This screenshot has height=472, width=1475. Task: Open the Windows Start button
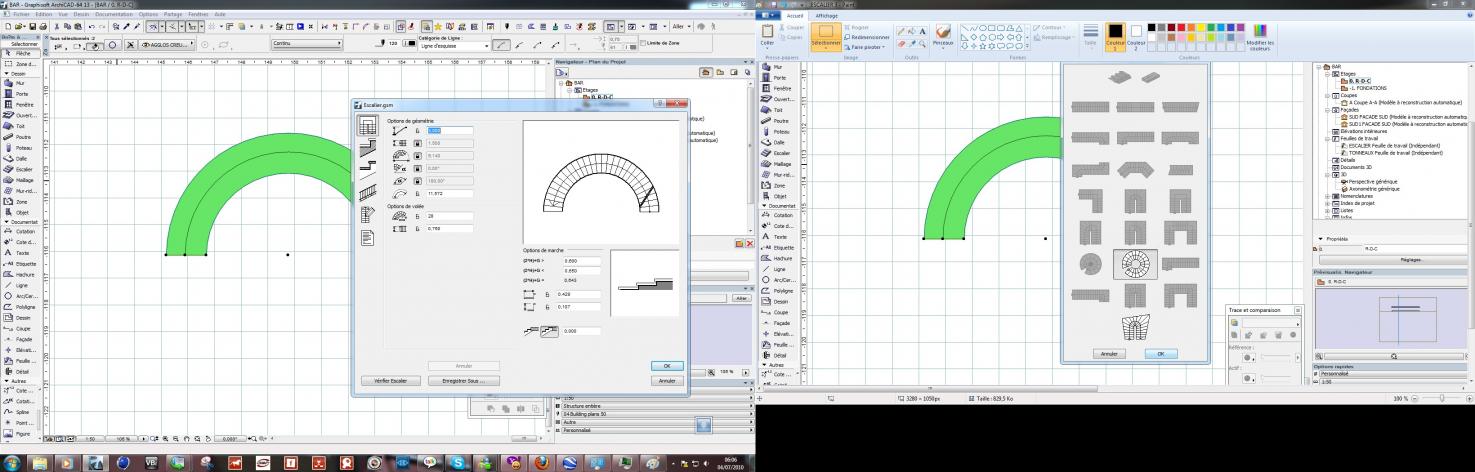point(13,462)
